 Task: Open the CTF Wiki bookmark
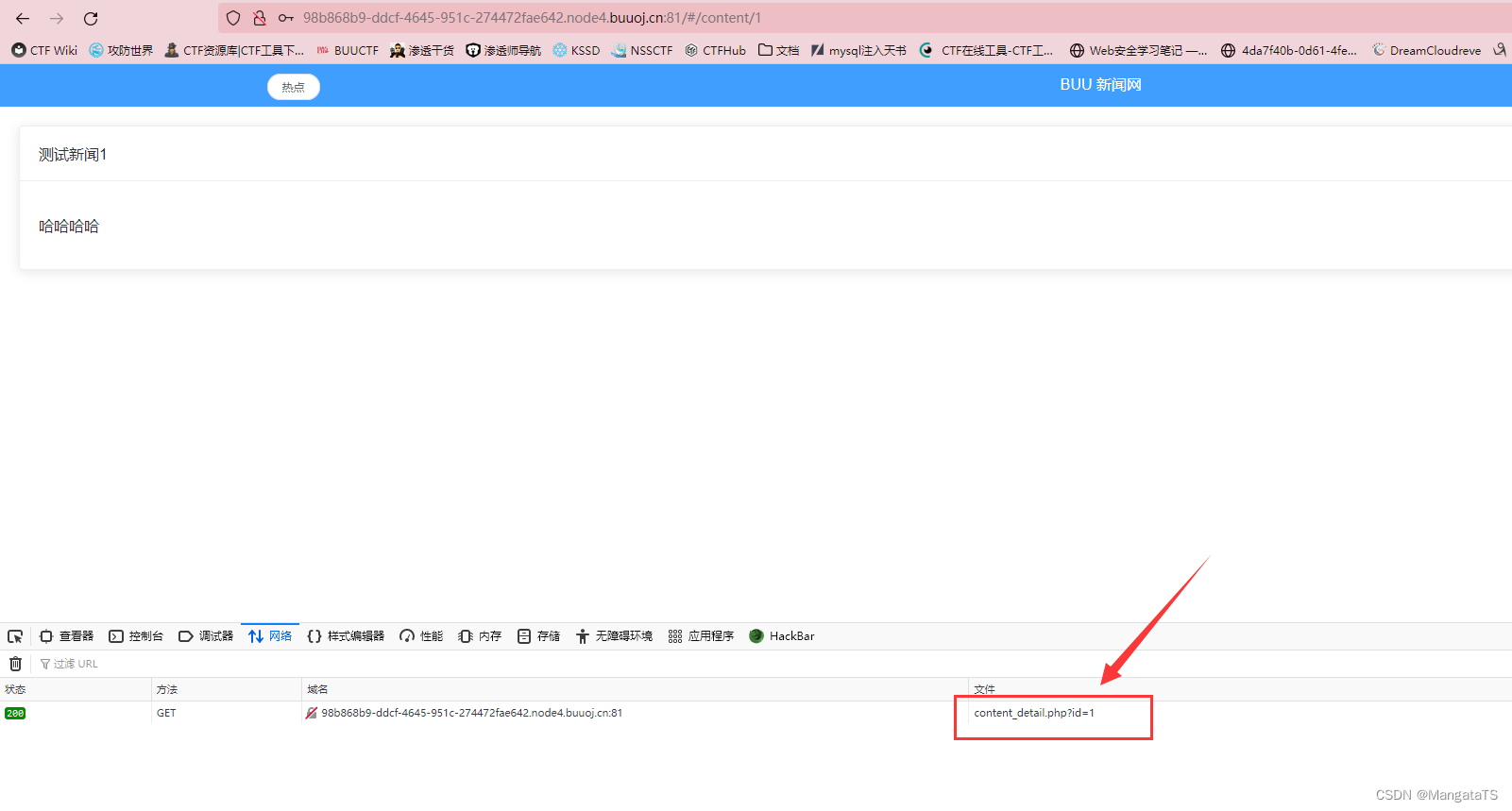(44, 50)
